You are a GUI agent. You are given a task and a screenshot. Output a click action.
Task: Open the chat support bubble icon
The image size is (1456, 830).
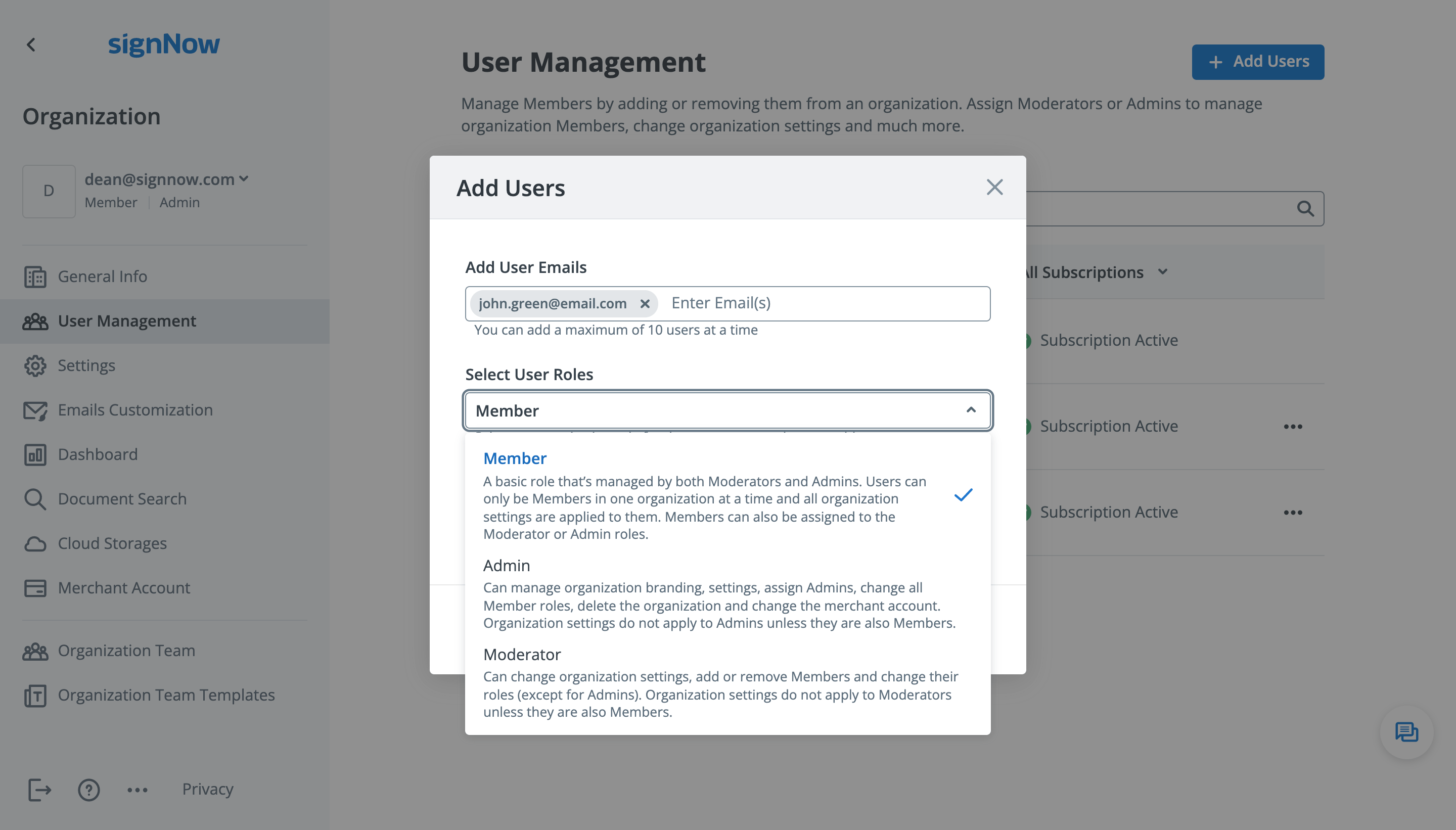coord(1406,732)
